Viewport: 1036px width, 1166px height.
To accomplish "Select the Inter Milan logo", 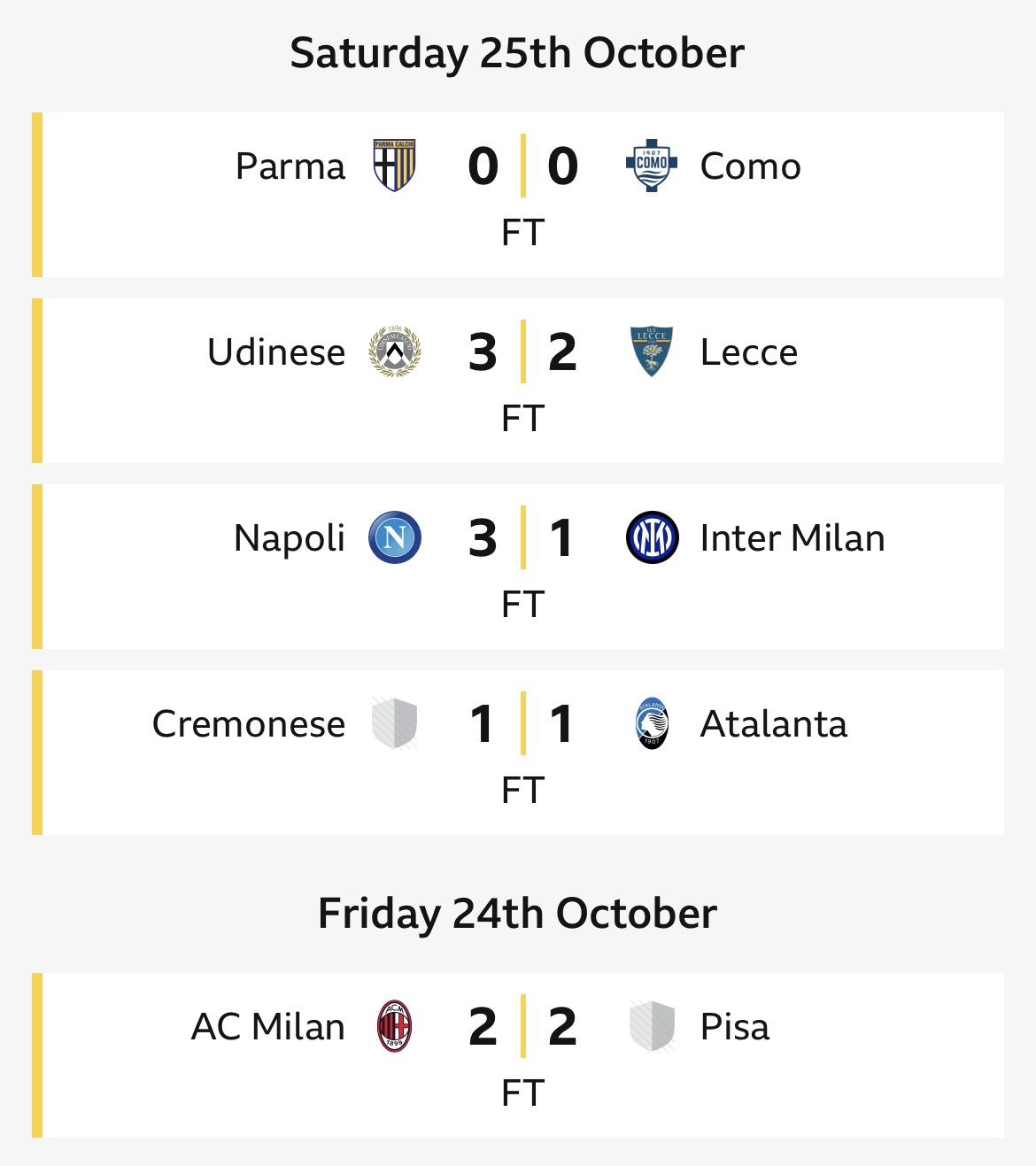I will 652,537.
